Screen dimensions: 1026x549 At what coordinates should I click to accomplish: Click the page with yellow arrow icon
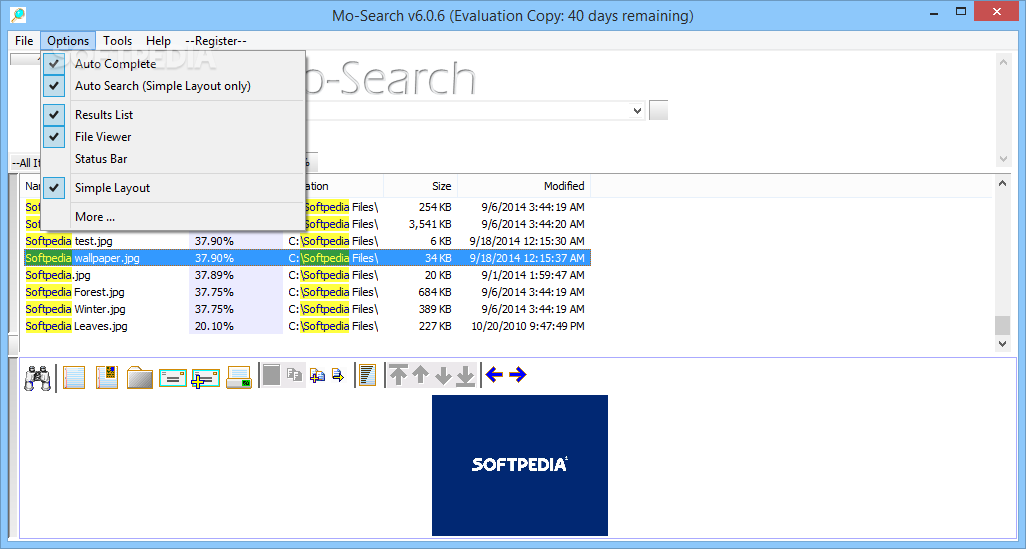[338, 375]
